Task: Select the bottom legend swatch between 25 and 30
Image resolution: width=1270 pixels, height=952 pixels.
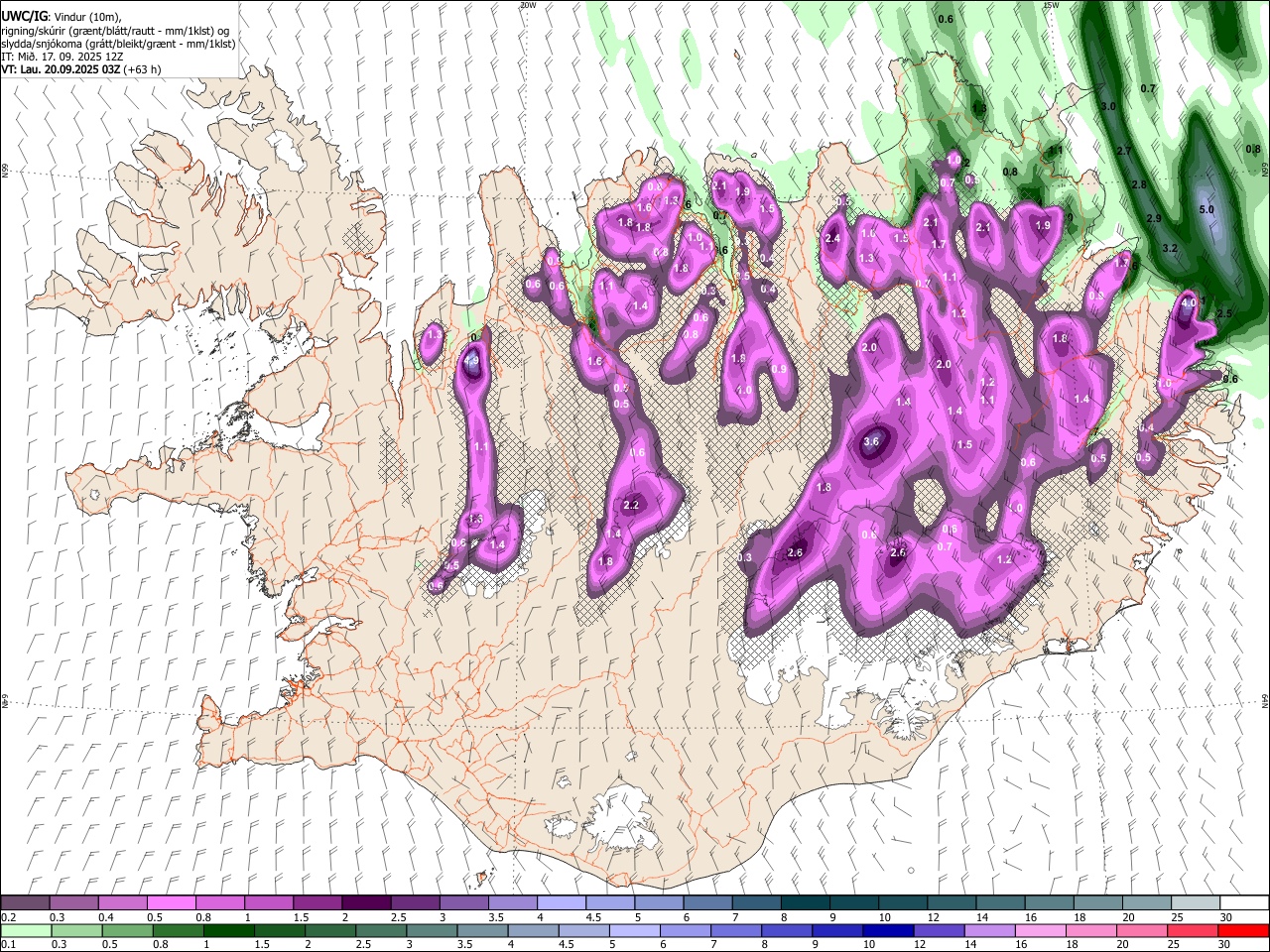Action: click(x=1194, y=931)
